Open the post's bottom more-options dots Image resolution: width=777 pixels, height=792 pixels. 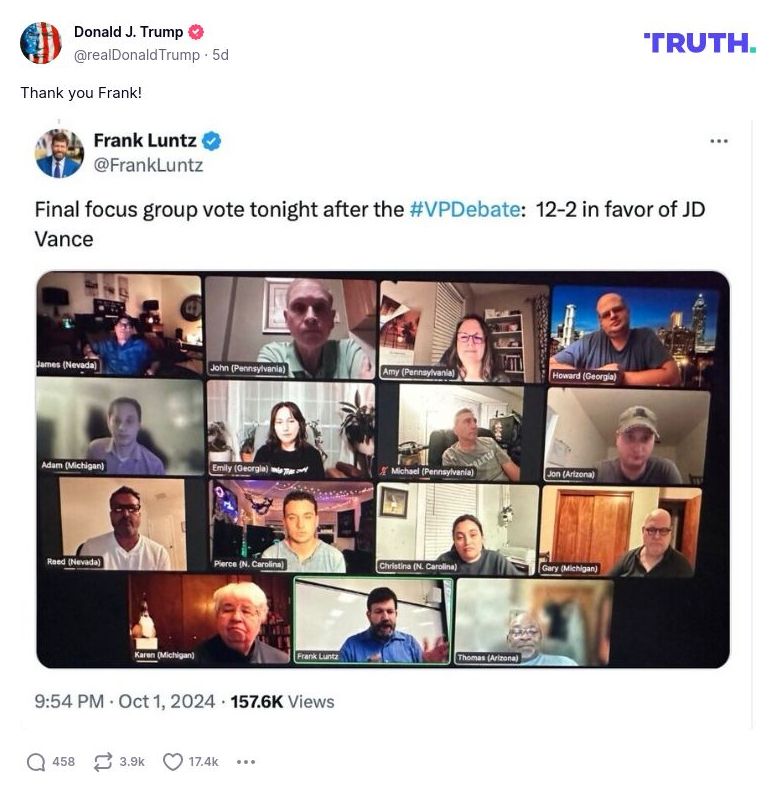[246, 762]
